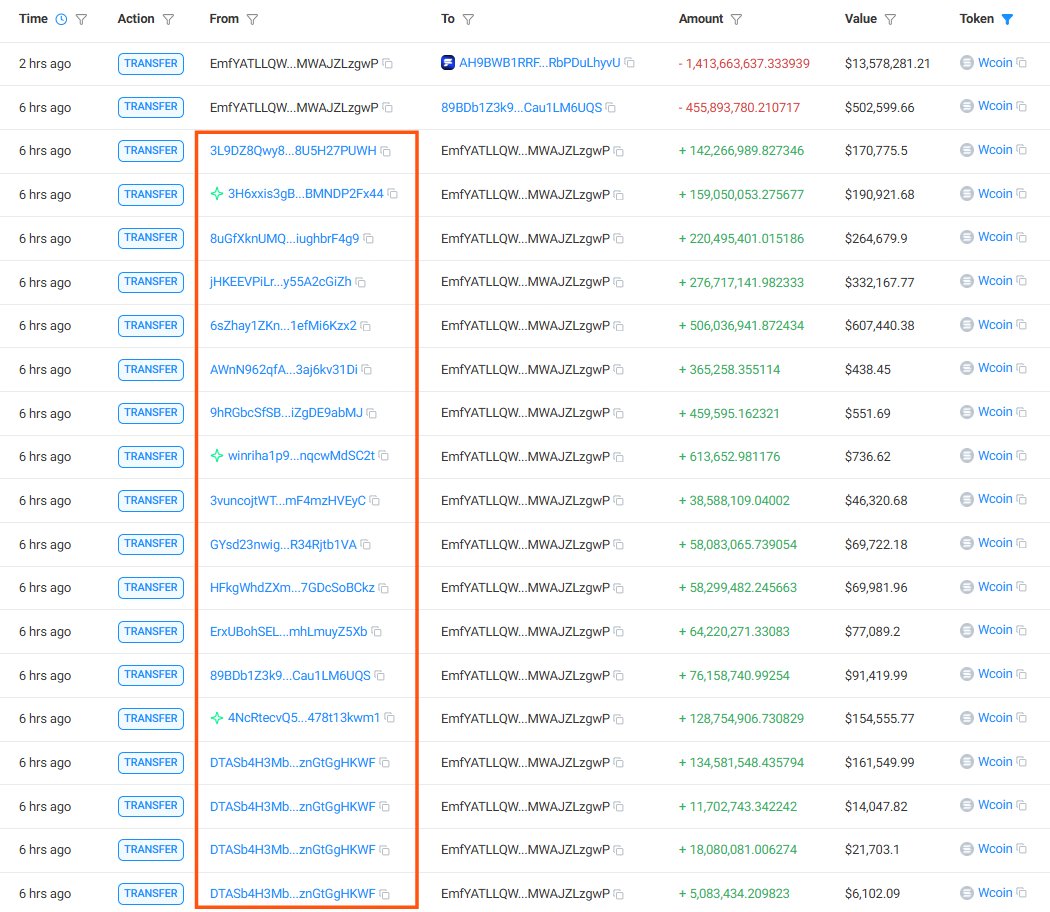Copy the ErxUBohSEL...mhLmuyZ5Xb address

[376, 631]
